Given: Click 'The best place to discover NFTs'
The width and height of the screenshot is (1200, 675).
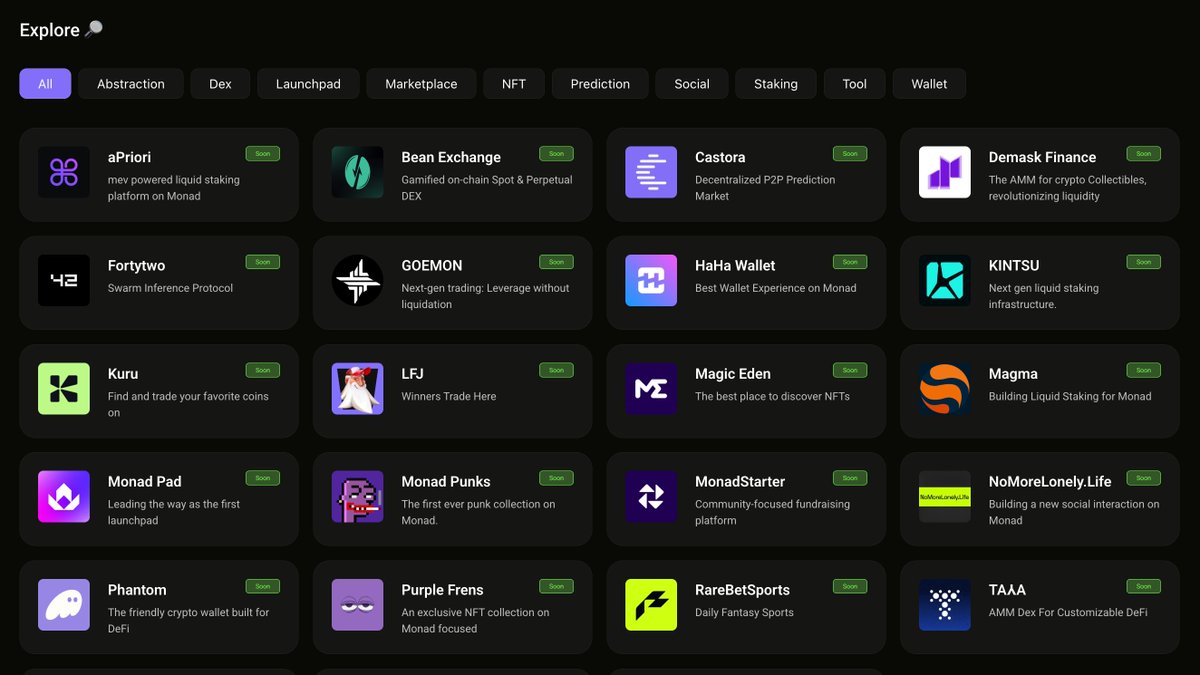Looking at the screenshot, I should pyautogui.click(x=772, y=396).
